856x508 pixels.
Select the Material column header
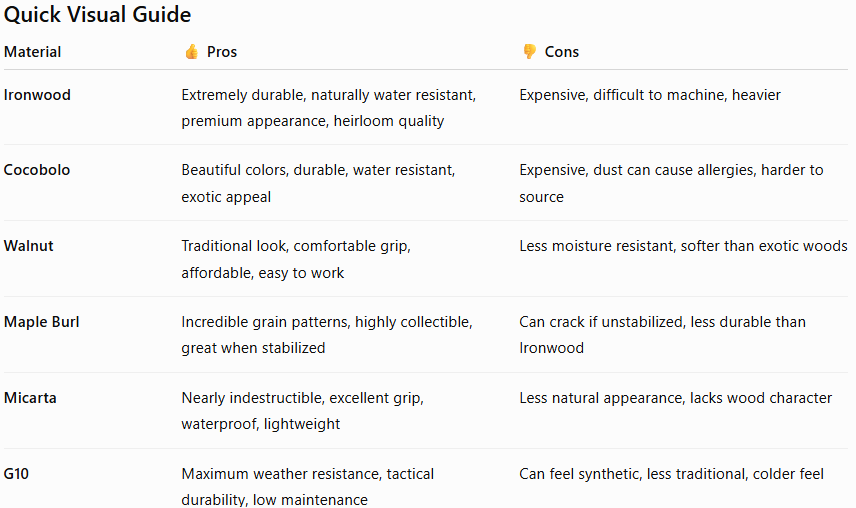click(x=32, y=52)
